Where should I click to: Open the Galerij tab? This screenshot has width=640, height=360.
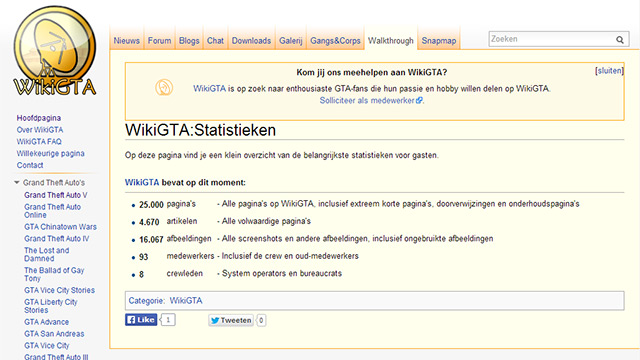click(x=291, y=41)
